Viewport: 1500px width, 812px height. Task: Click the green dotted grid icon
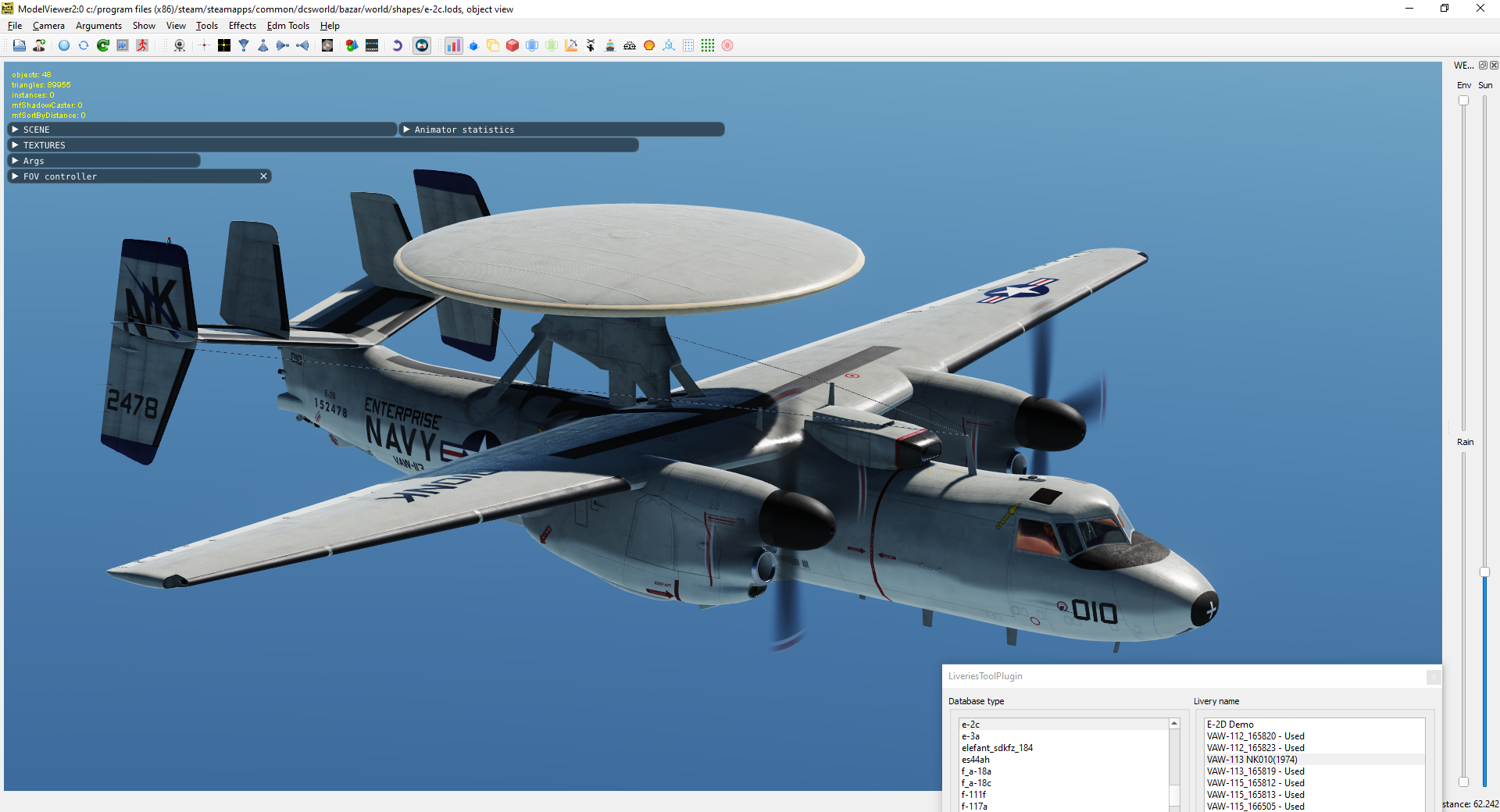click(x=708, y=45)
